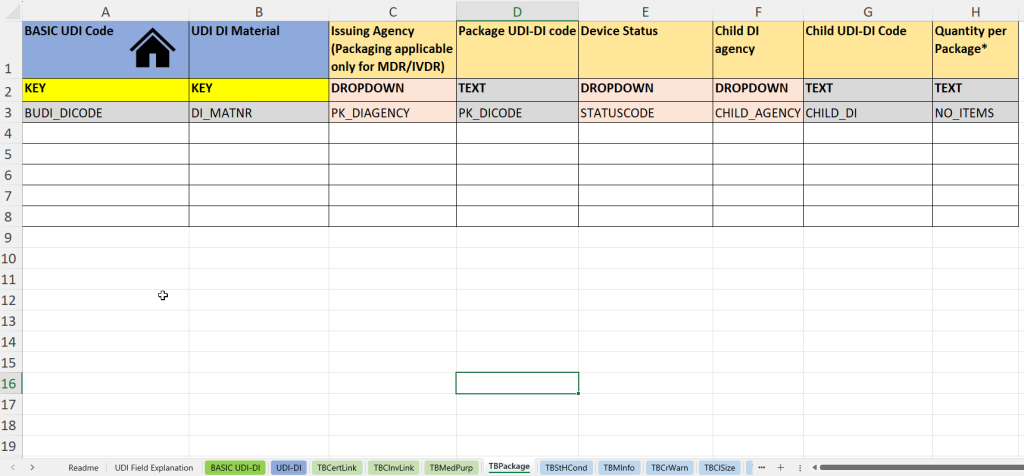Click the horizontal scrollbar left arrow
Screen dimensions: 1024x476
[814, 468]
